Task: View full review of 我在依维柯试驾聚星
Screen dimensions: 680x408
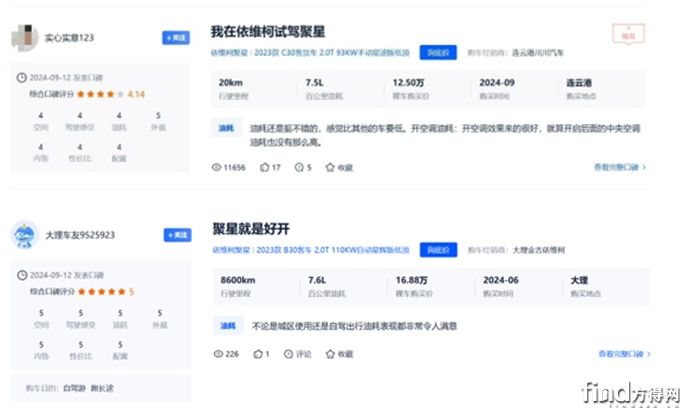Action: [620, 167]
